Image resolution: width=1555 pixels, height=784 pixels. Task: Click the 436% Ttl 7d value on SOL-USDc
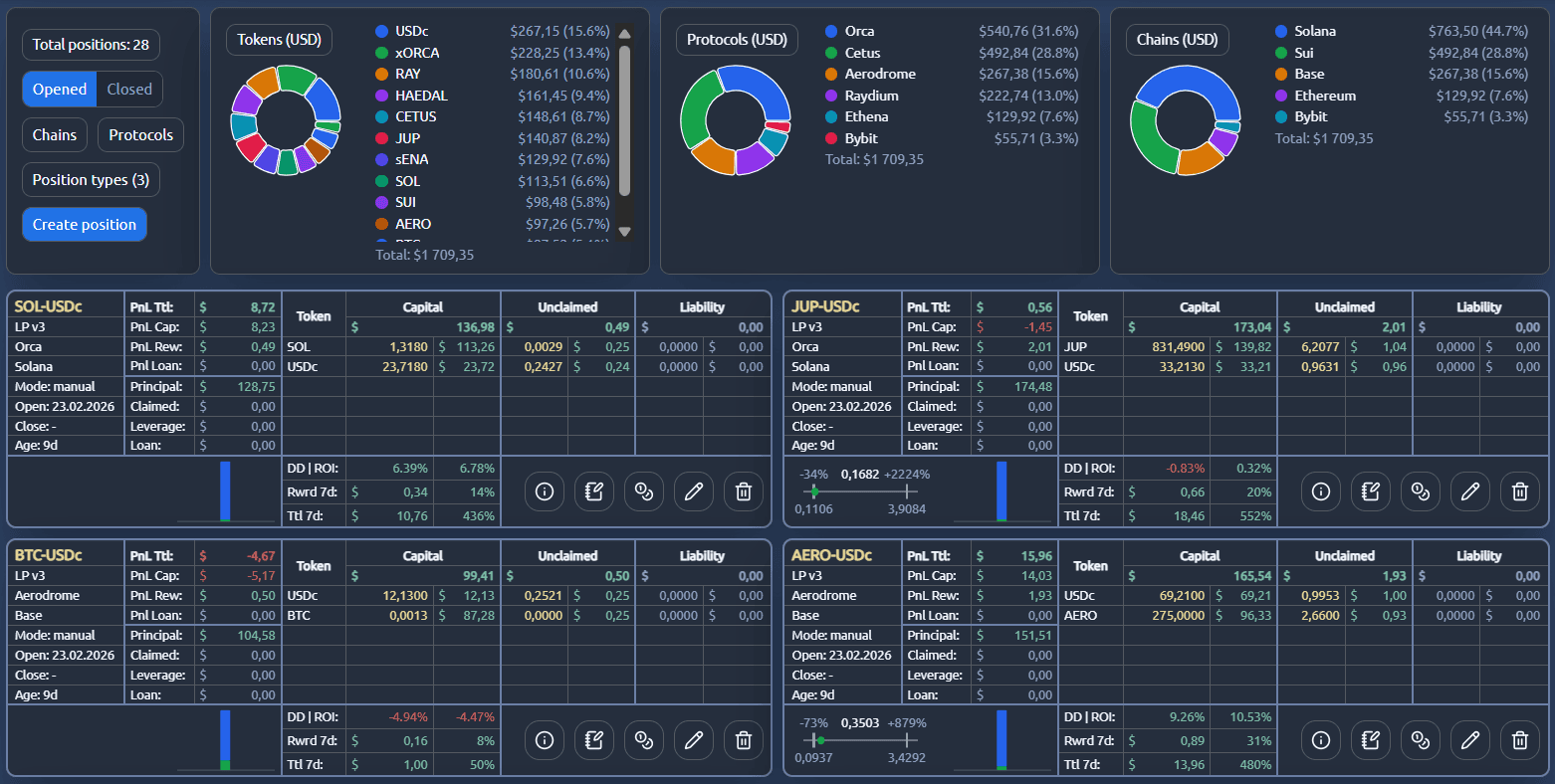[x=479, y=516]
